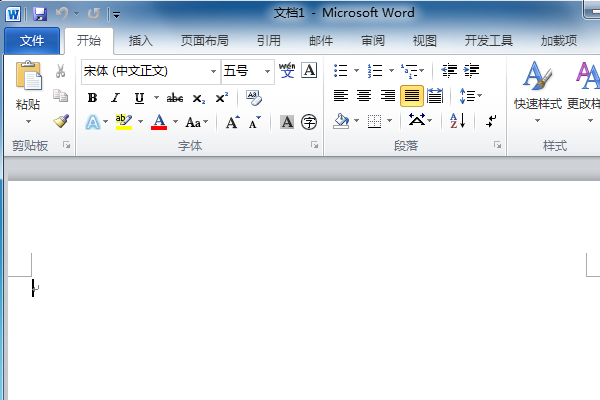The image size is (600, 400).
Task: Open the 剪贴板 dialog launcher
Action: pos(67,145)
